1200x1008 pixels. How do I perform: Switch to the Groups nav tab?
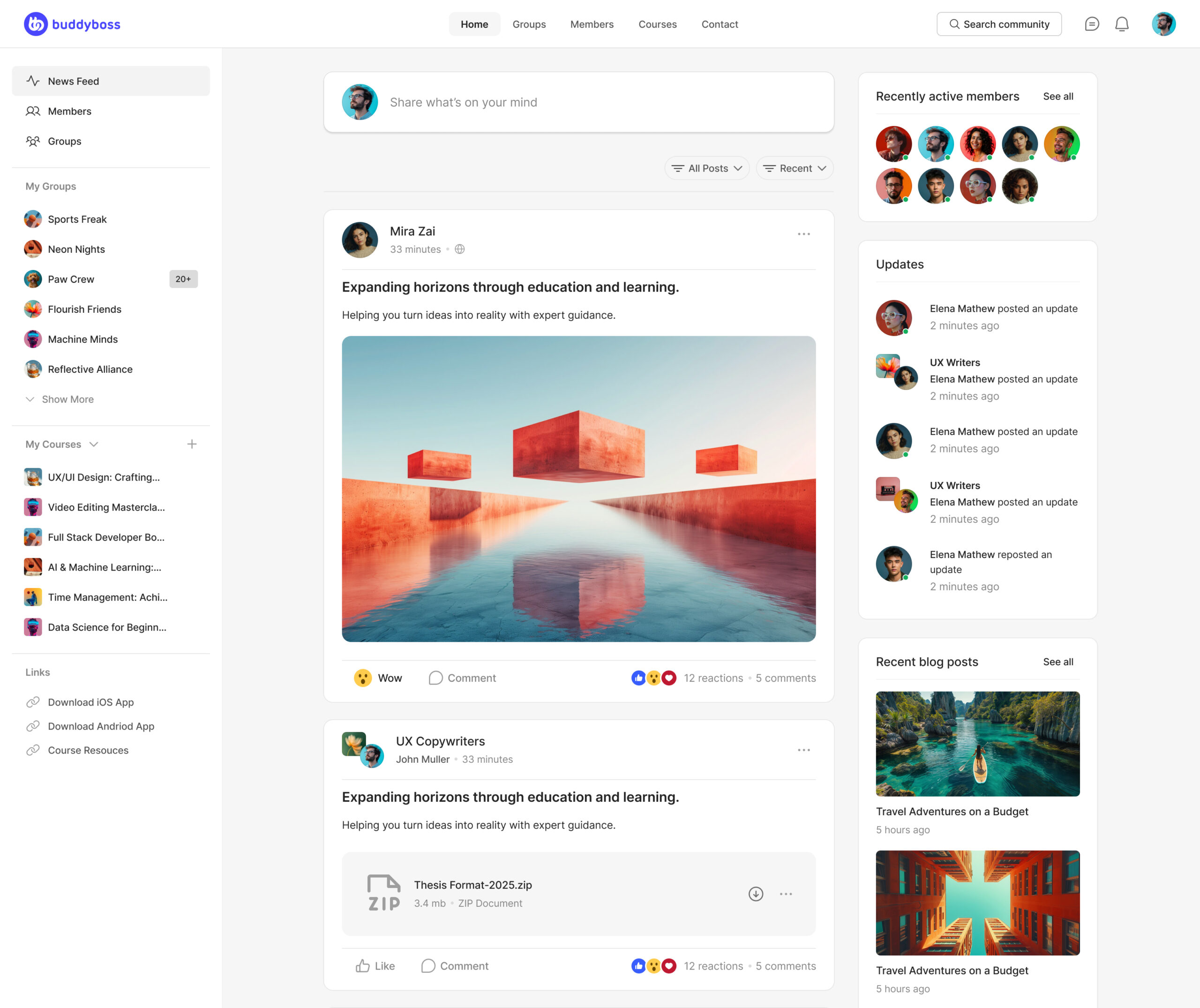tap(529, 24)
